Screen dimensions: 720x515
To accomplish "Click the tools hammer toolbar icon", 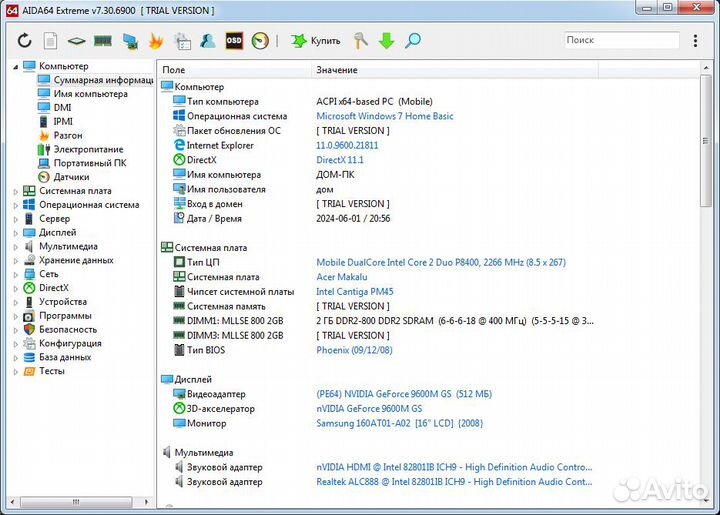I will 360,41.
